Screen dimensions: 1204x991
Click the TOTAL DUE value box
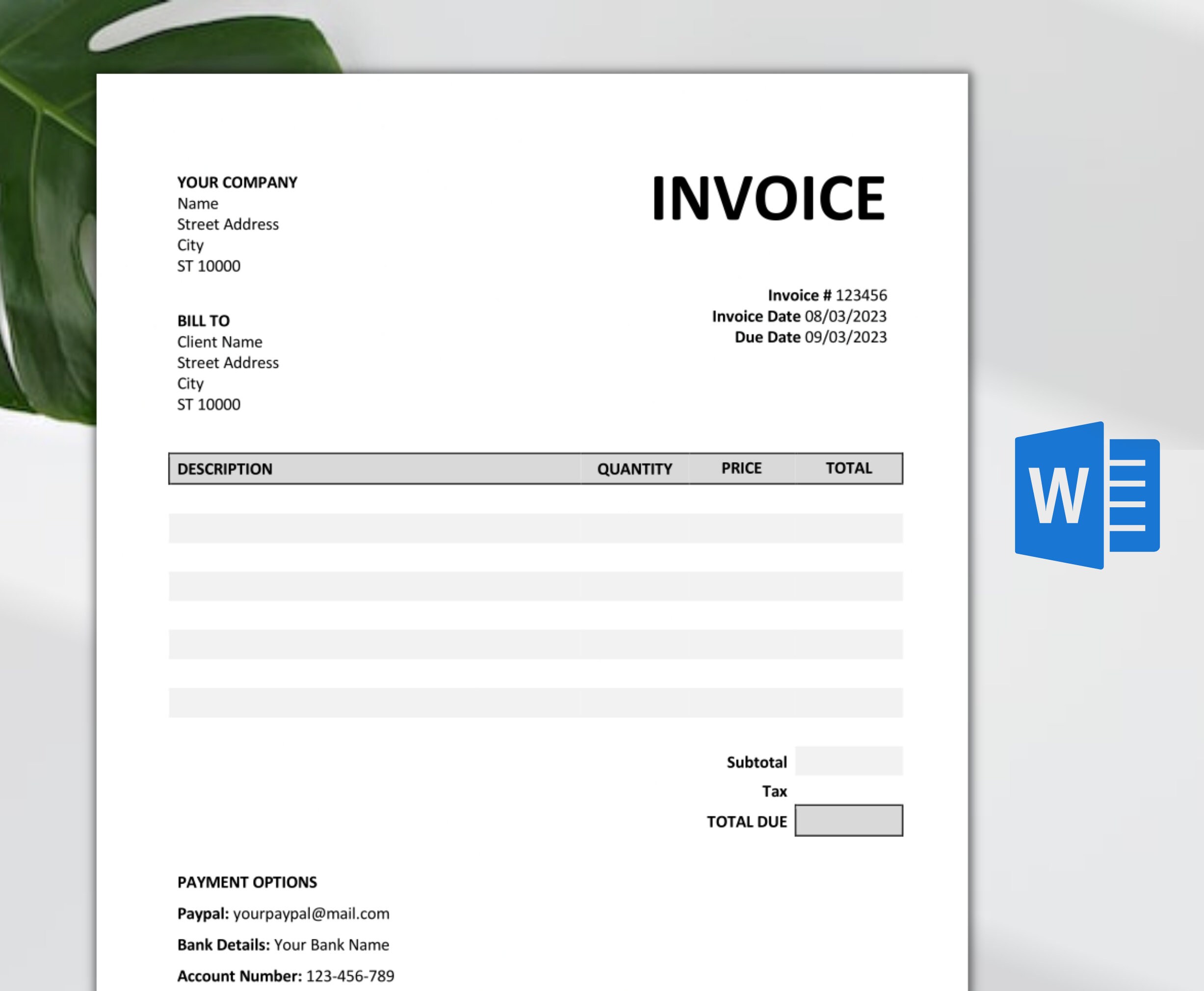[849, 820]
